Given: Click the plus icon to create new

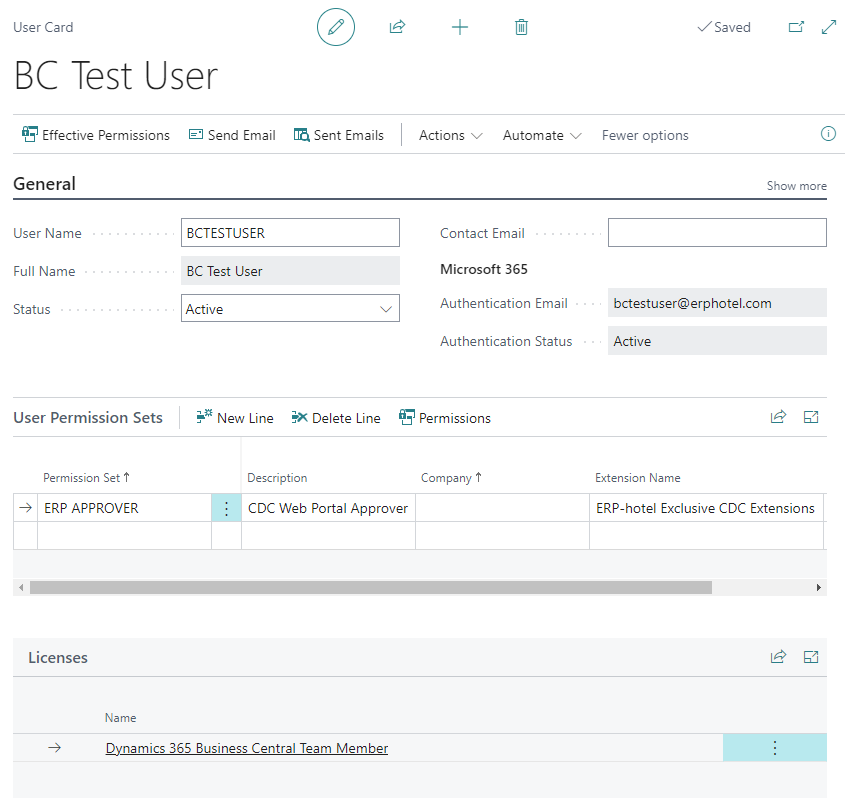Looking at the screenshot, I should click(459, 27).
